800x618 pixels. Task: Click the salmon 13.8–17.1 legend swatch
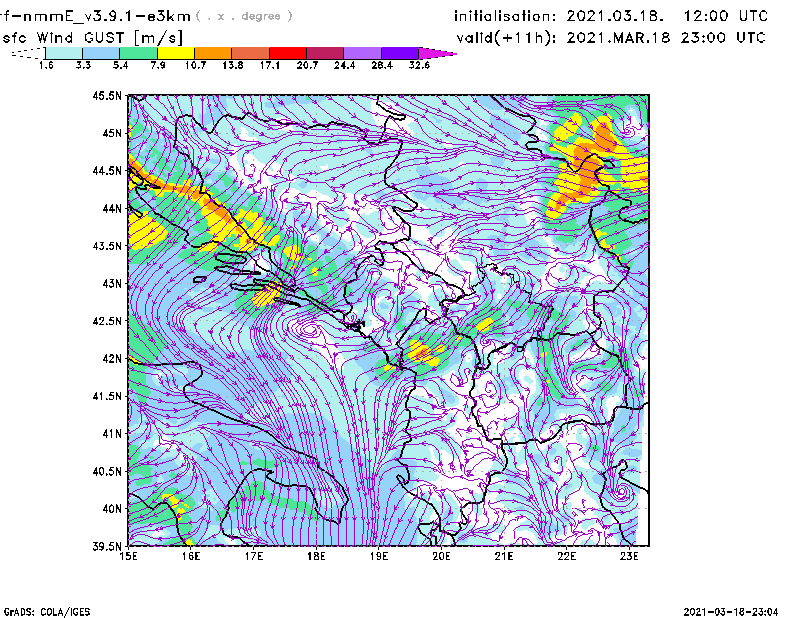251,53
